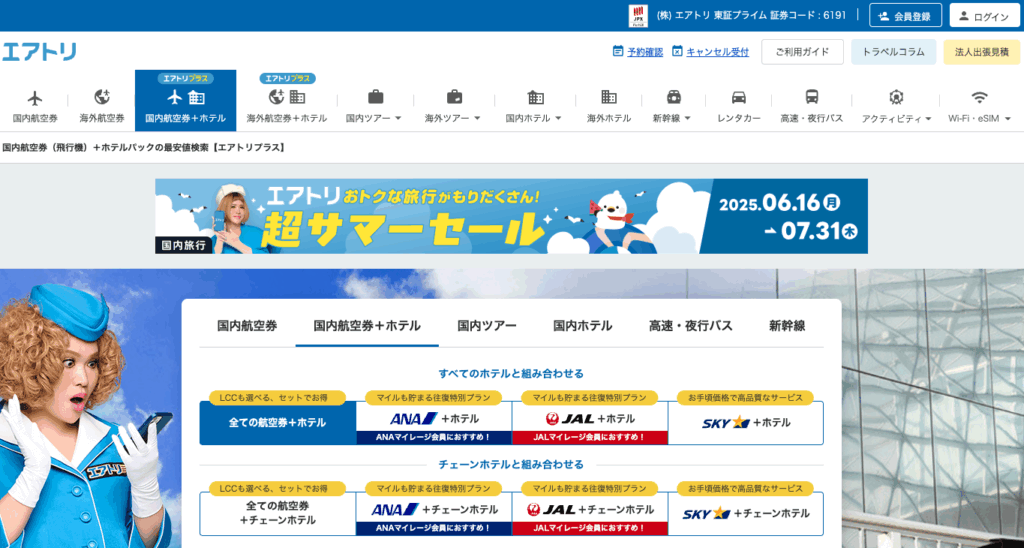
Task: Select the 国内航空券＋ホテル plane and building icon
Action: pyautogui.click(x=185, y=97)
